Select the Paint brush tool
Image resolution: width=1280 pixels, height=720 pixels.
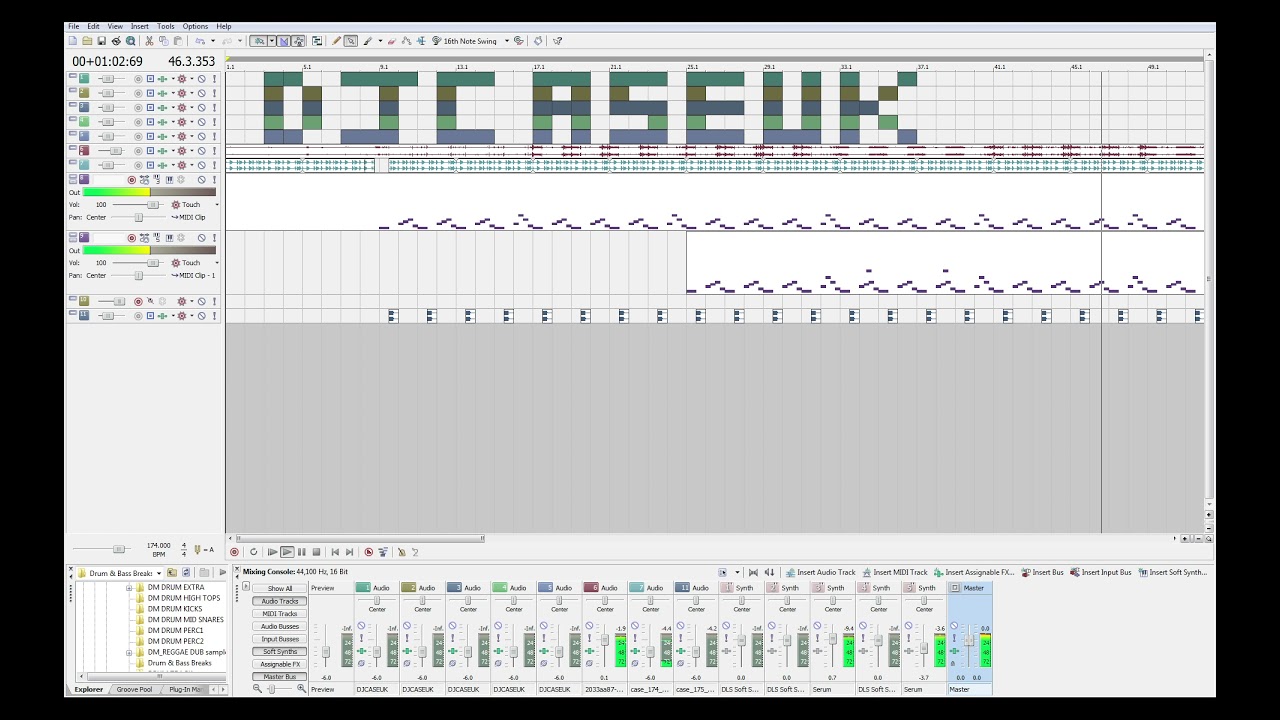coord(368,41)
